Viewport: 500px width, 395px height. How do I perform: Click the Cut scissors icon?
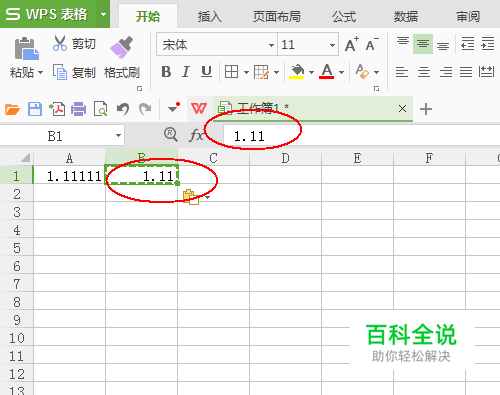60,43
